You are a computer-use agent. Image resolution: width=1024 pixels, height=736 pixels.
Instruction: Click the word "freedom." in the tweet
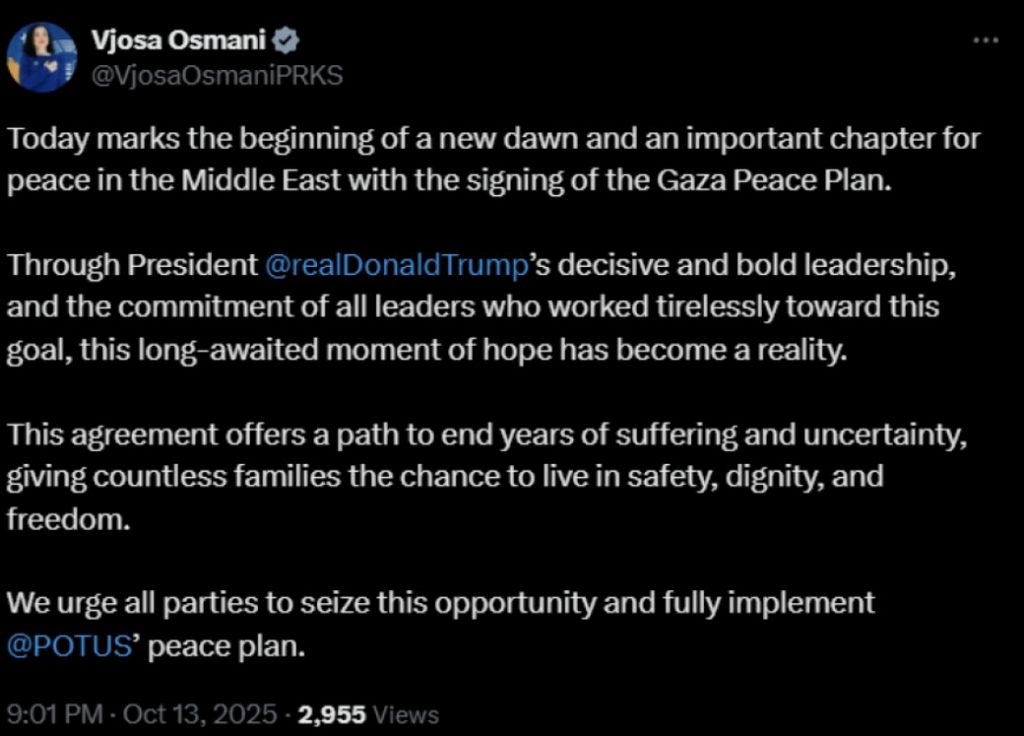pyautogui.click(x=69, y=518)
